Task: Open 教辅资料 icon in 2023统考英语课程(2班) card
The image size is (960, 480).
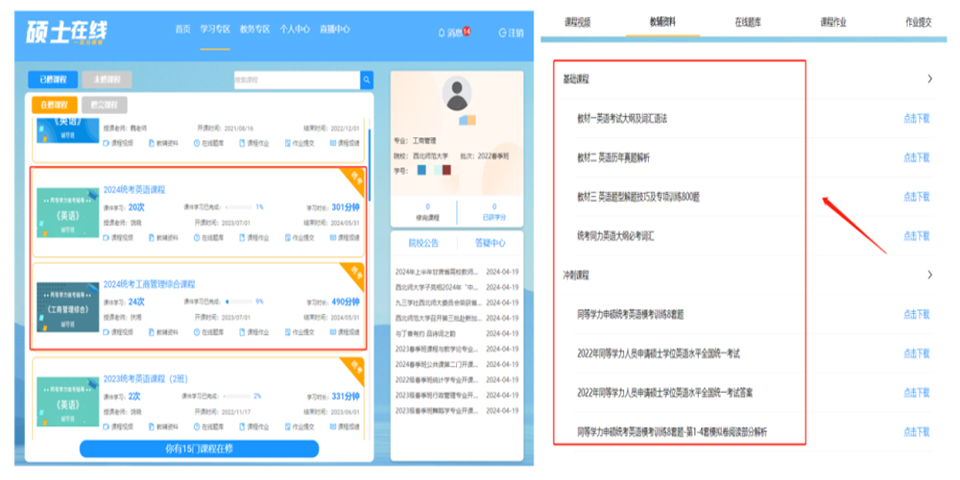Action: 151,427
